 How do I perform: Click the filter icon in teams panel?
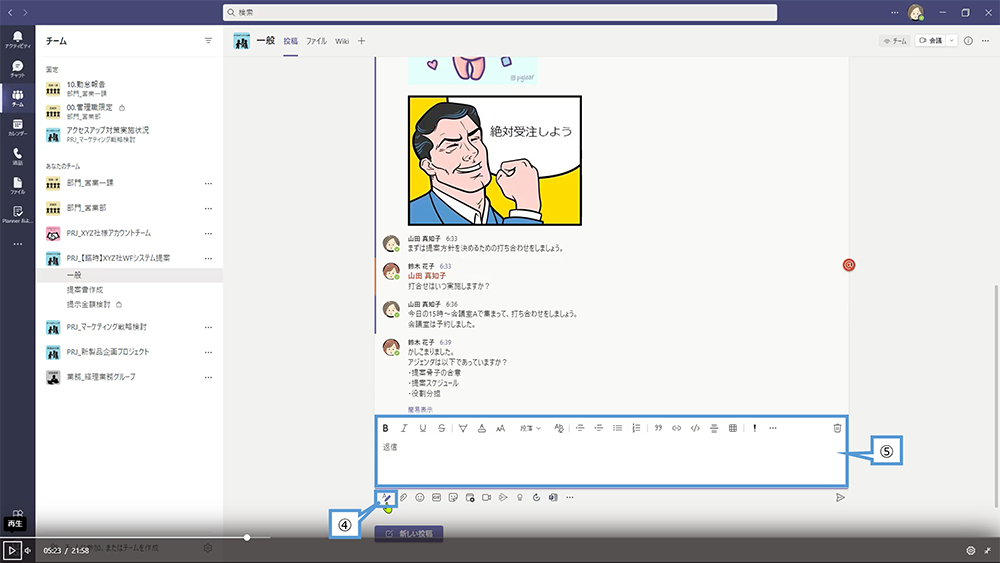(208, 41)
